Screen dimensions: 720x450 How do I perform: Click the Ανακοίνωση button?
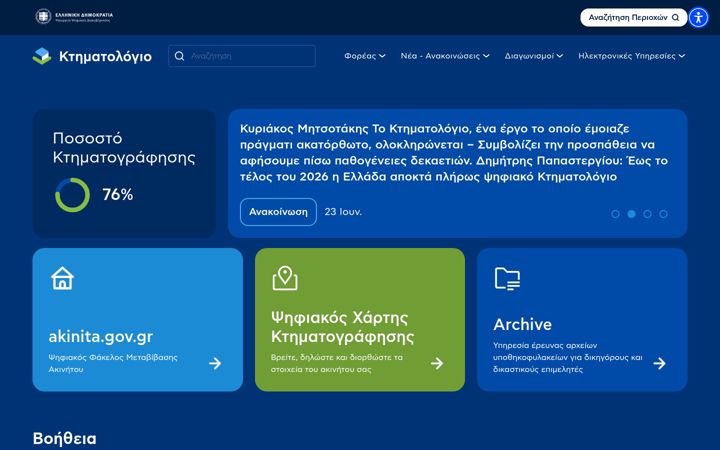[x=278, y=212]
